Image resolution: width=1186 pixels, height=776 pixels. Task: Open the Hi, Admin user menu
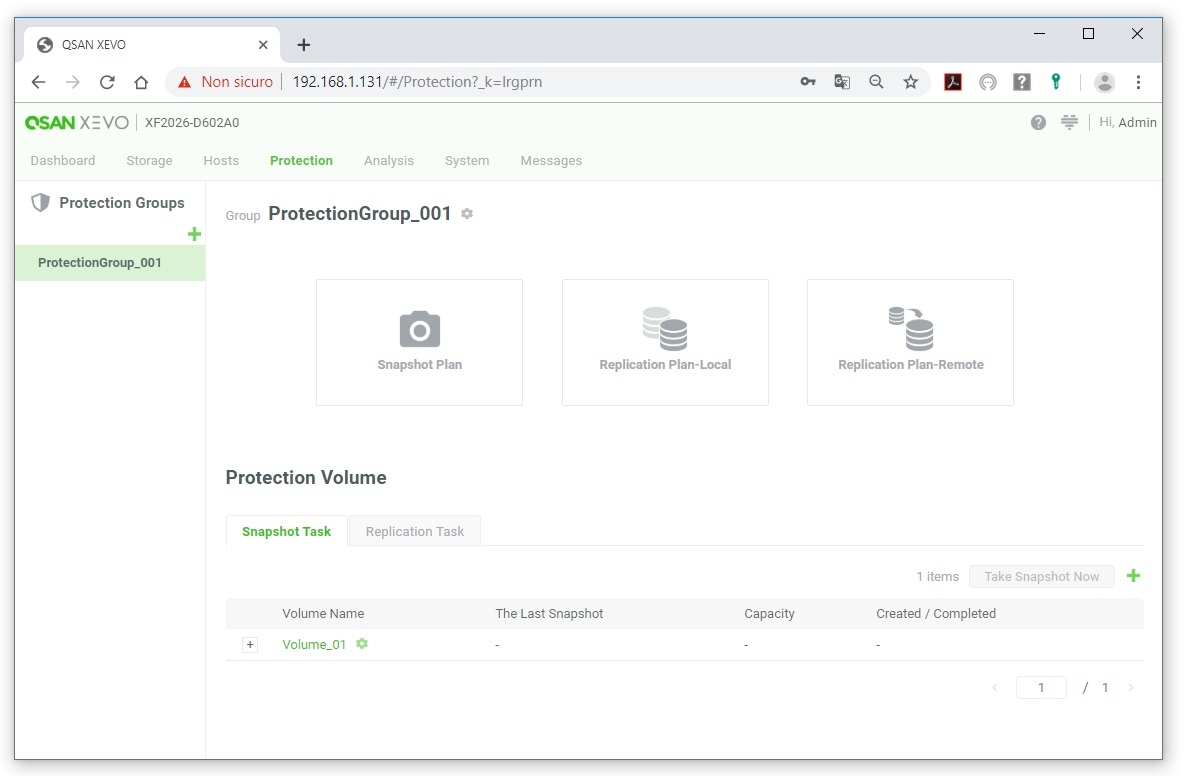click(1127, 123)
